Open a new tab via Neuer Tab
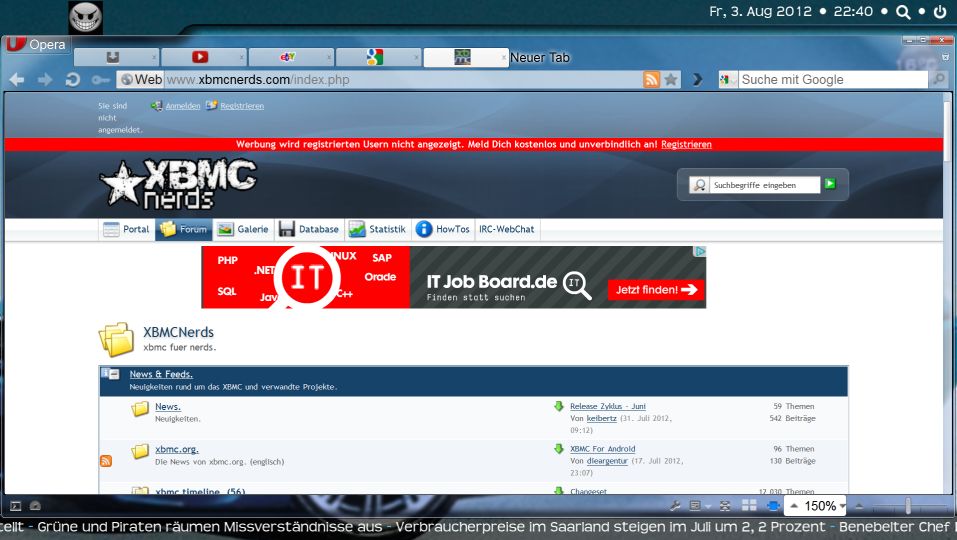The width and height of the screenshot is (957, 540). (540, 57)
